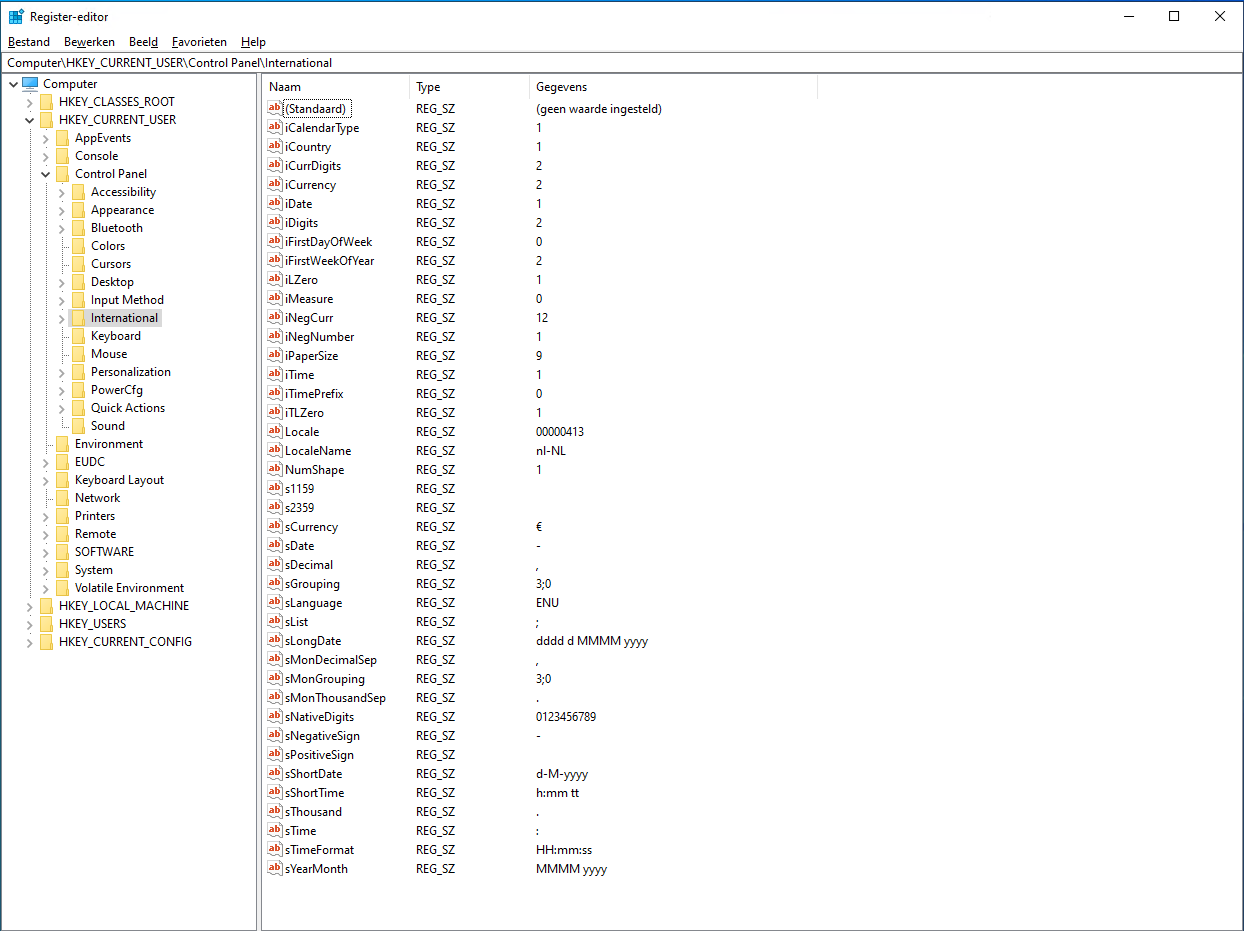This screenshot has width=1244, height=931.
Task: Click the Computer icon in tree
Action: 30,84
